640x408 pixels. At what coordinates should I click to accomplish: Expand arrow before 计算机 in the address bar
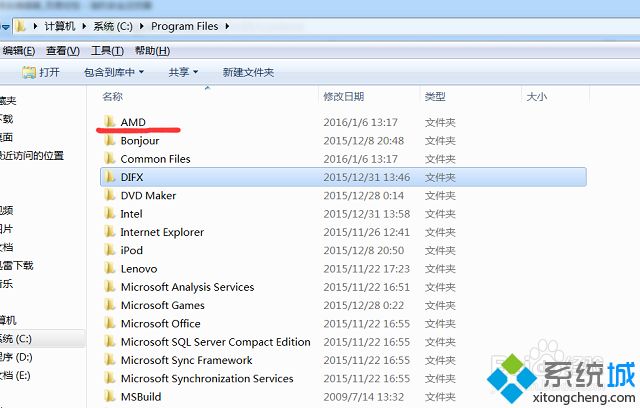point(35,27)
